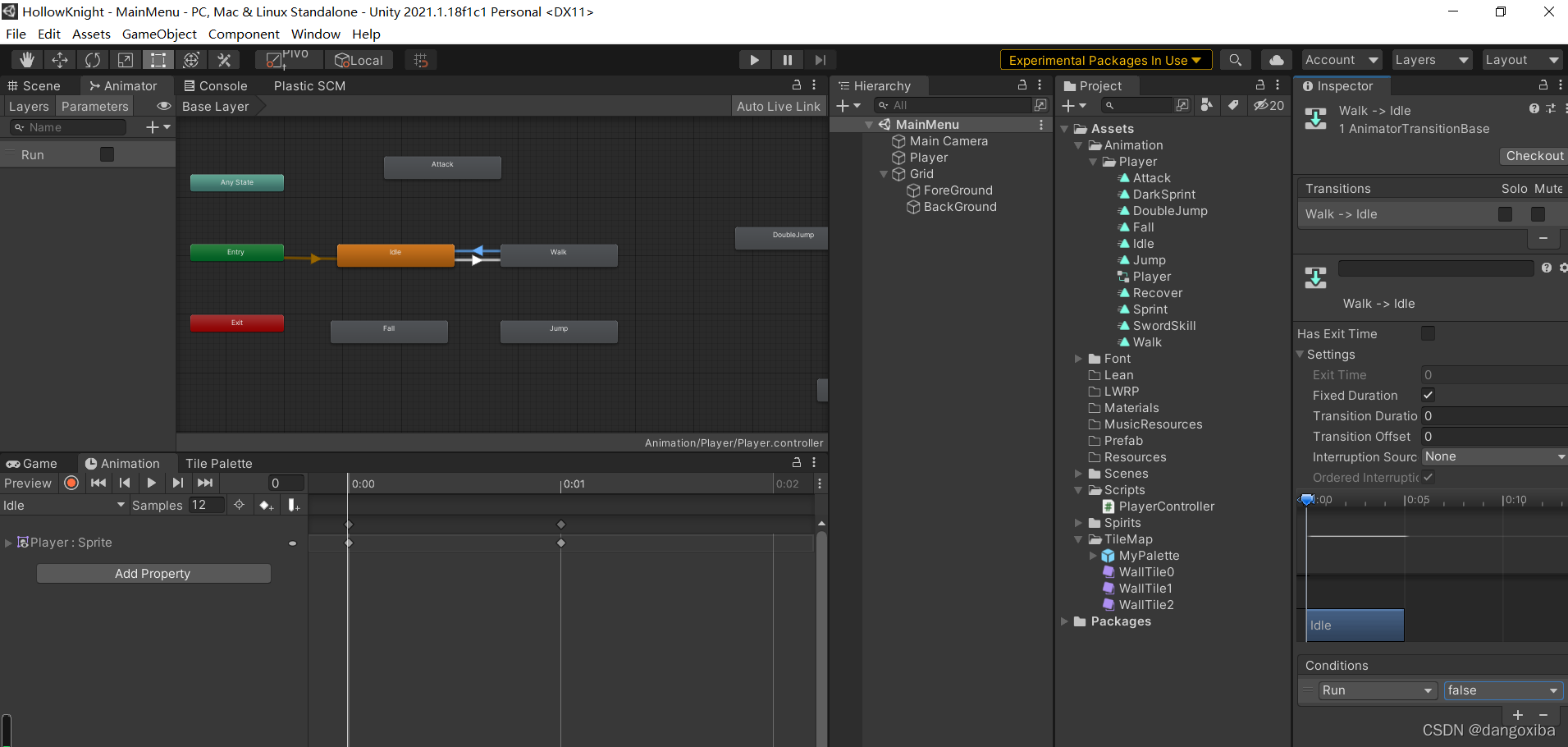This screenshot has width=1568, height=747.
Task: Open the Layout dropdown
Action: coord(1522,59)
